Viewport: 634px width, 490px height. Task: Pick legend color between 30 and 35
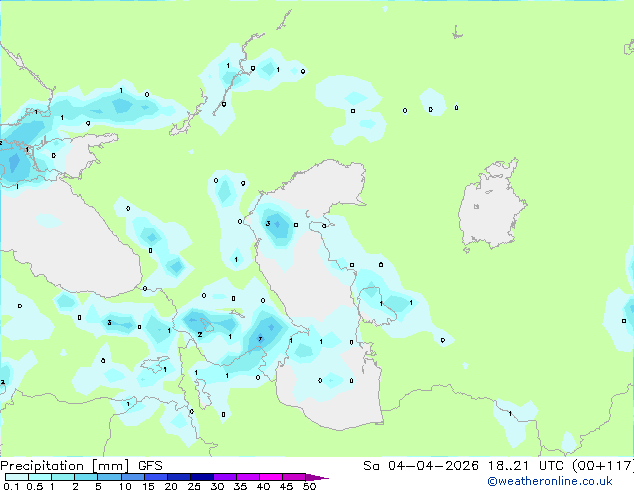point(225,477)
